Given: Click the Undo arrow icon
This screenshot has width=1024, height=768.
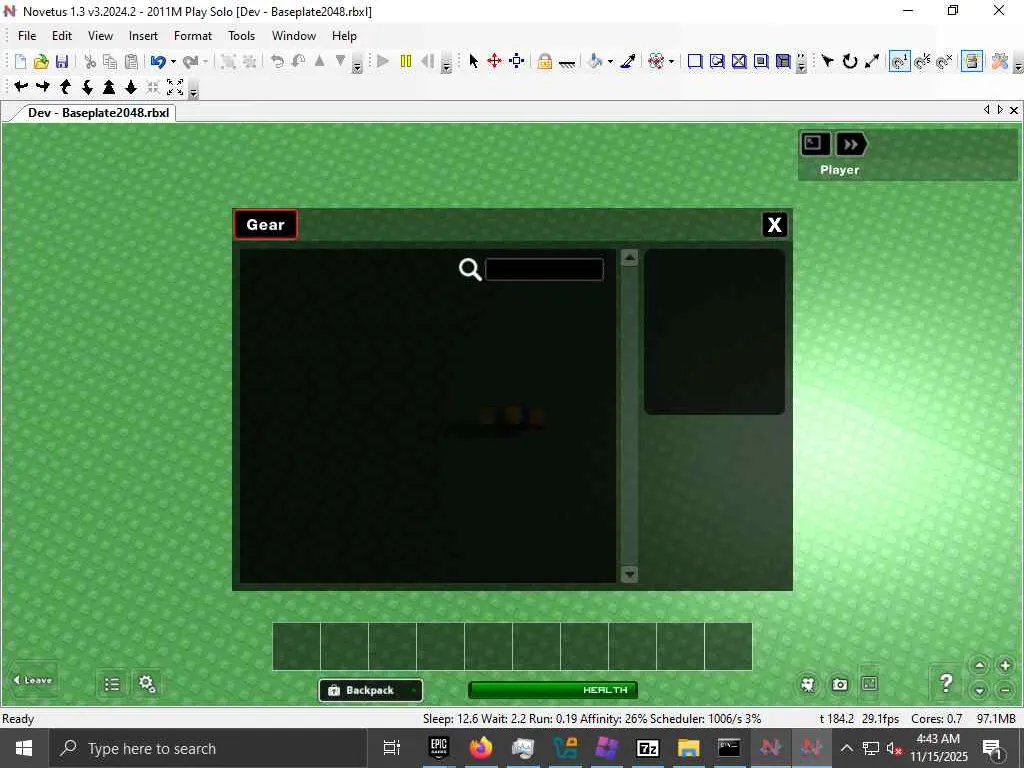Looking at the screenshot, I should point(157,61).
